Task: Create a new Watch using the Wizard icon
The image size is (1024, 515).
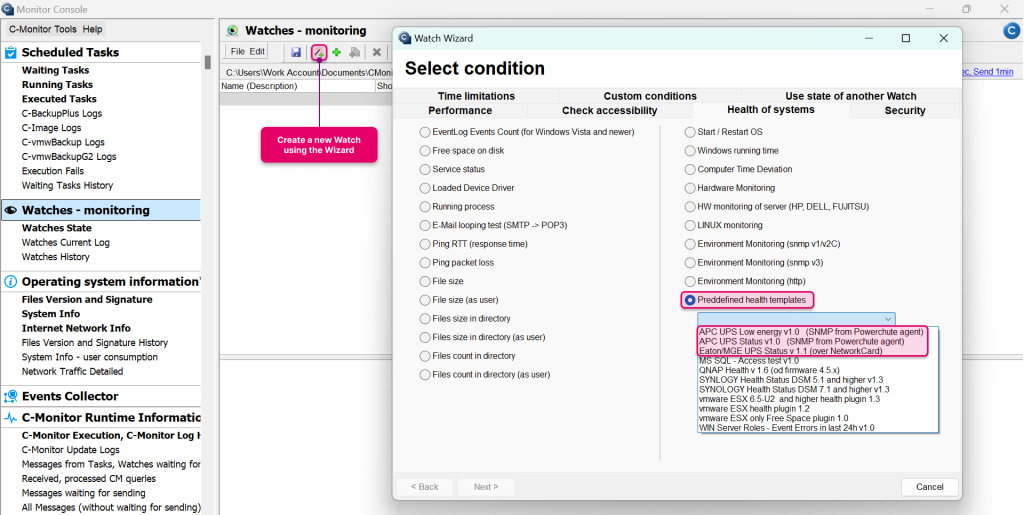Action: 318,52
